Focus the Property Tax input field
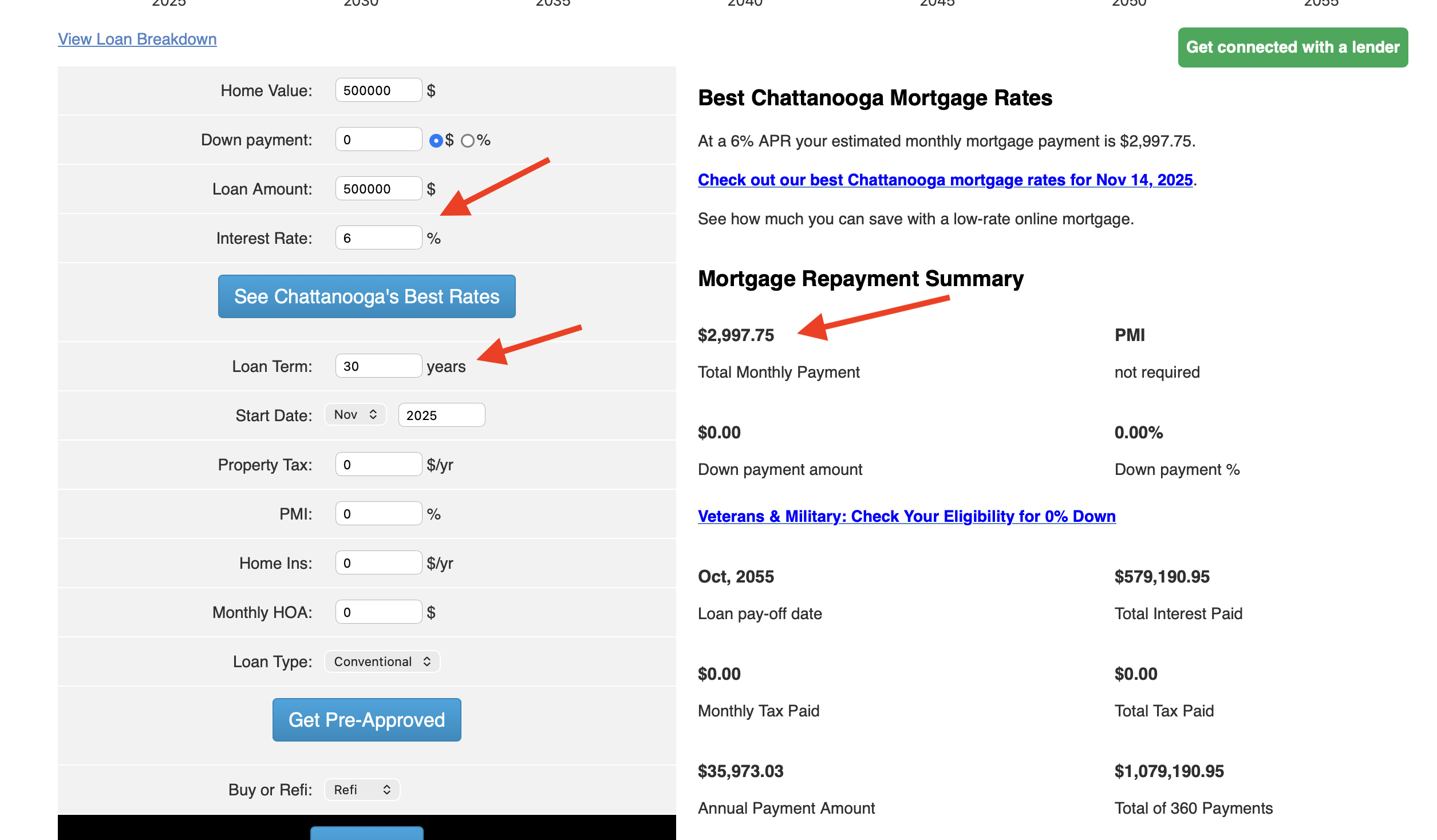This screenshot has height=840, width=1437. (x=378, y=465)
